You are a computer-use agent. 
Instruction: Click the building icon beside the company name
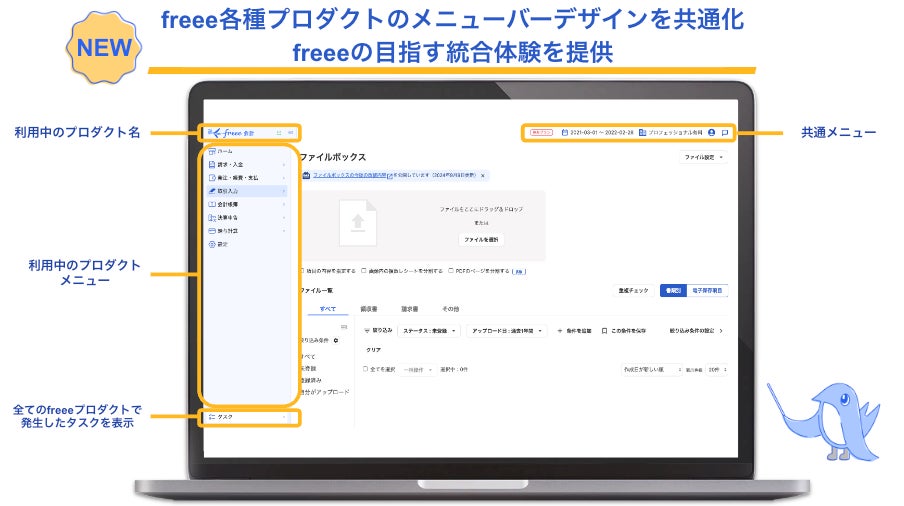(642, 133)
